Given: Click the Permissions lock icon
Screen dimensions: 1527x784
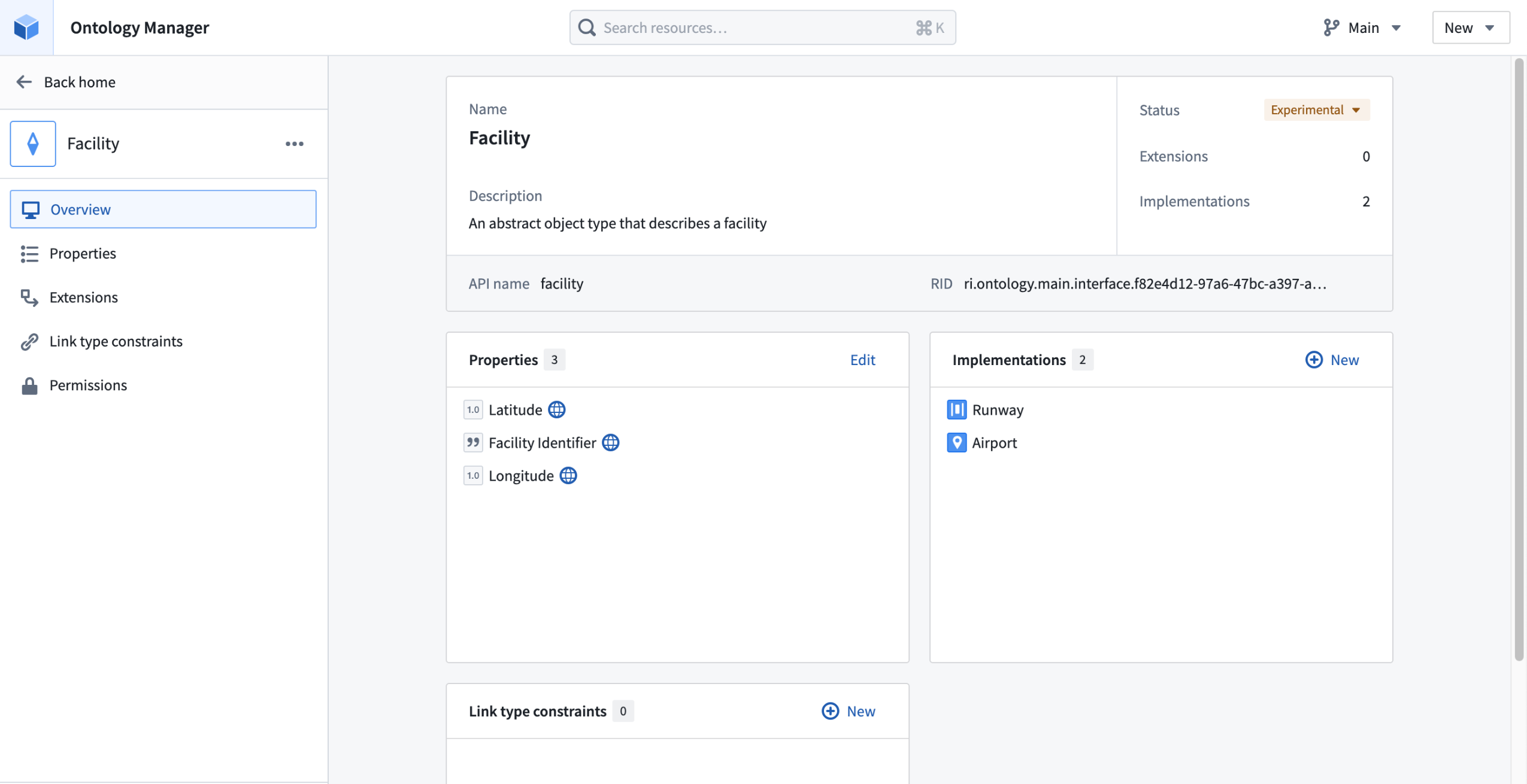Looking at the screenshot, I should click(x=29, y=385).
